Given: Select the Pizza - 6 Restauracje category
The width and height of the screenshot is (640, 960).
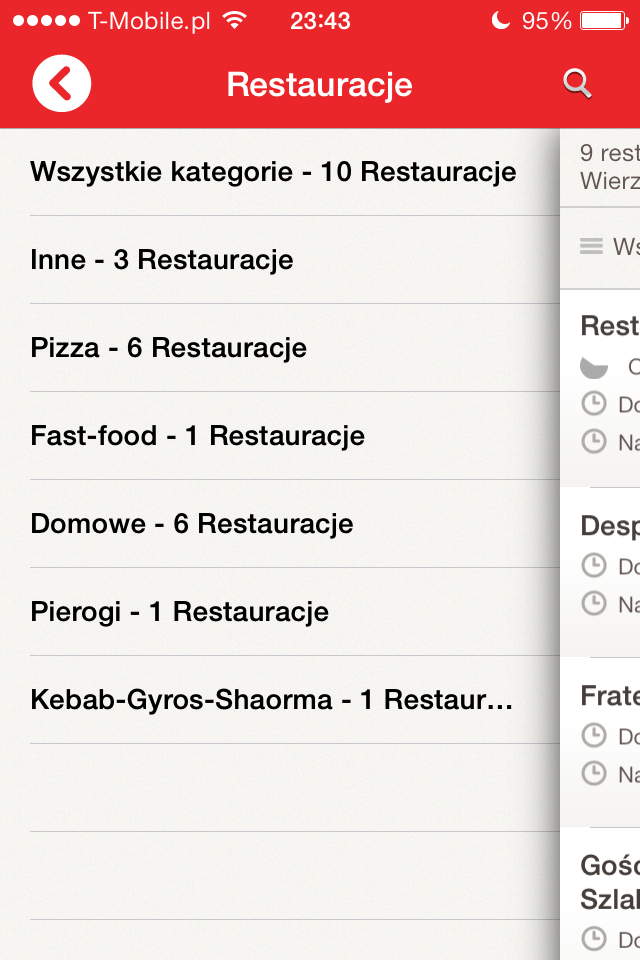Looking at the screenshot, I should click(169, 348).
